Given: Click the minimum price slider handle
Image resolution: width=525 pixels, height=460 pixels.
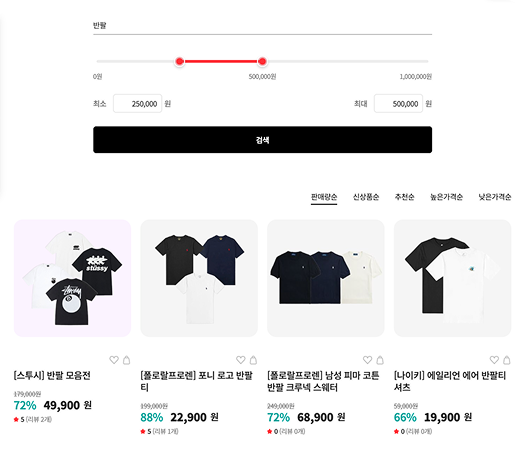Looking at the screenshot, I should tap(180, 61).
